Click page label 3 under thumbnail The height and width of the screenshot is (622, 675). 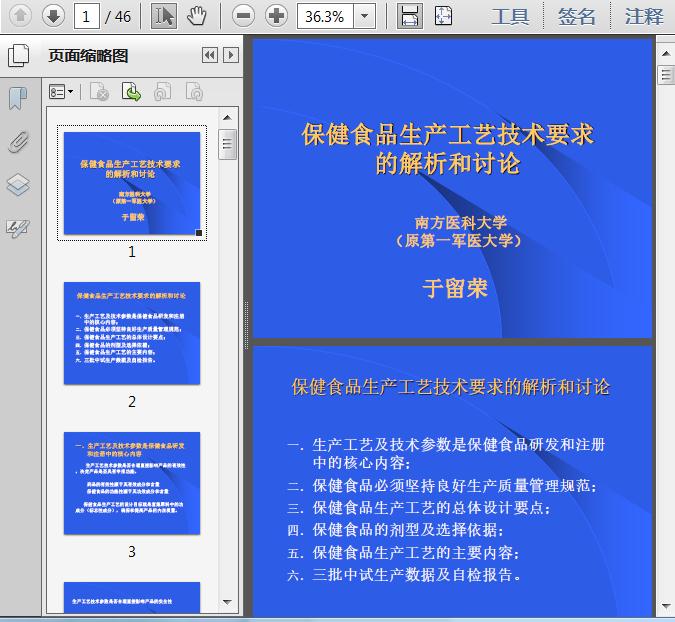pyautogui.click(x=132, y=551)
